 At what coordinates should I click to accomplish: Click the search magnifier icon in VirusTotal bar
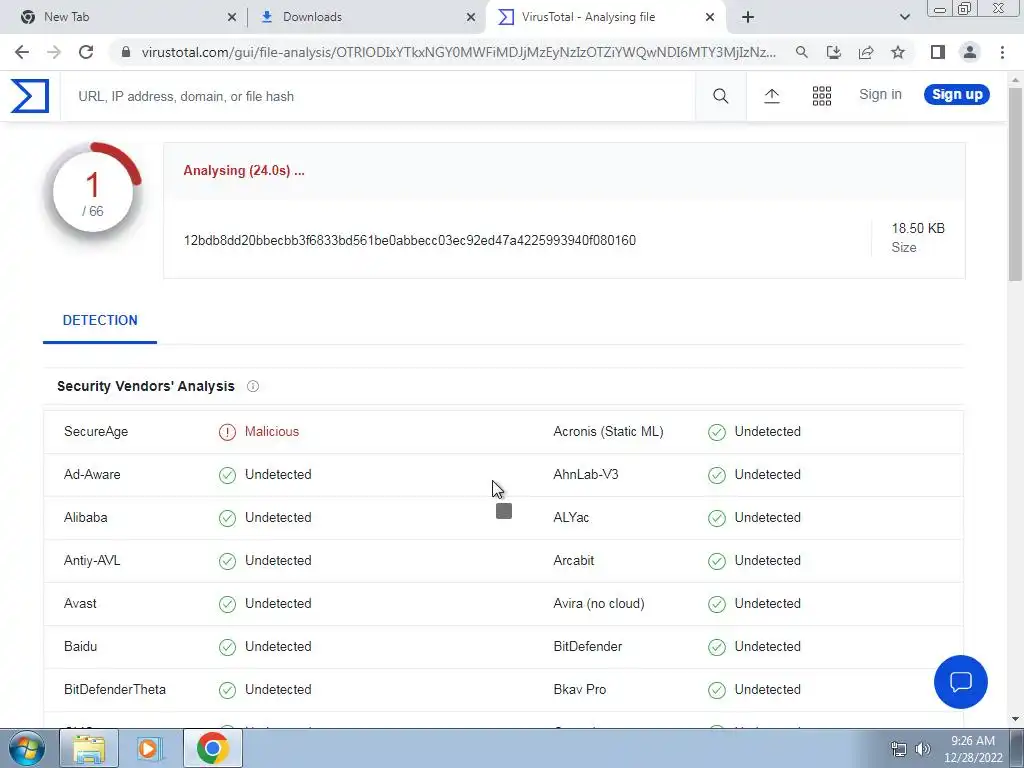pyautogui.click(x=720, y=96)
